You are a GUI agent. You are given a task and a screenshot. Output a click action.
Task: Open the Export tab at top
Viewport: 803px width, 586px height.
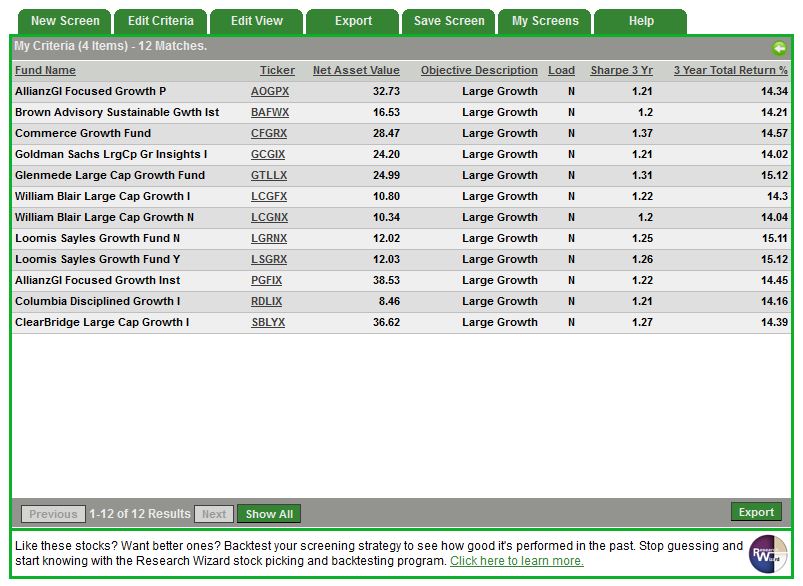coord(353,21)
